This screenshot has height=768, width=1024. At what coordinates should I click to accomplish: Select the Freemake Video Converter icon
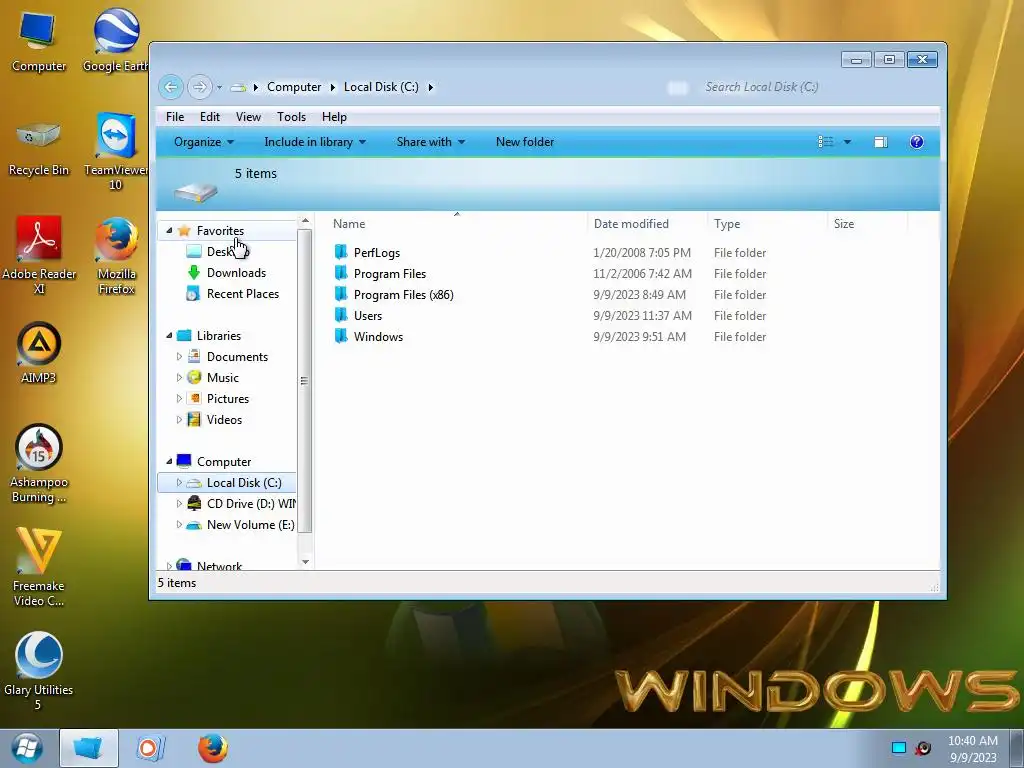tap(39, 567)
